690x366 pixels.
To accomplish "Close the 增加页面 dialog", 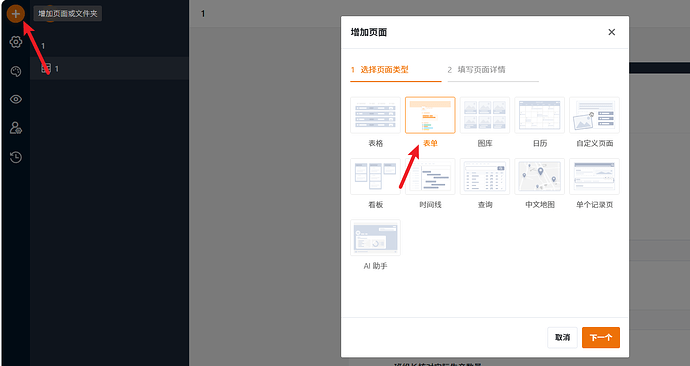I will 612,32.
